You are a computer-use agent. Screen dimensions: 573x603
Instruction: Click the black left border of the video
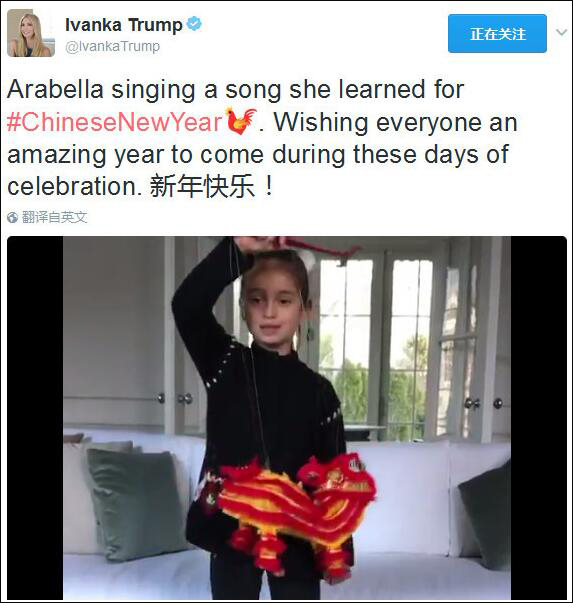[x=35, y=418]
